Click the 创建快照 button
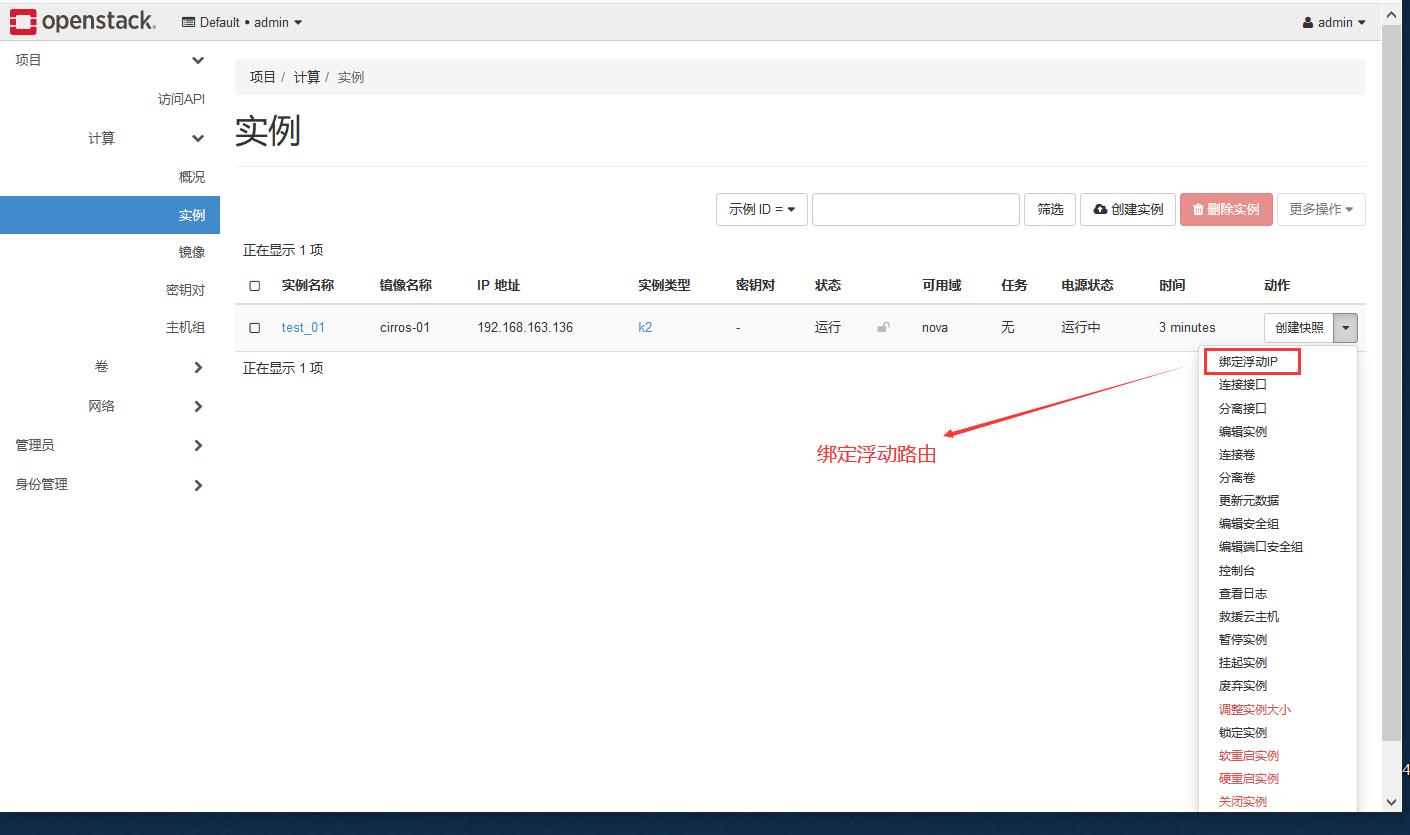1410x835 pixels. [1299, 328]
